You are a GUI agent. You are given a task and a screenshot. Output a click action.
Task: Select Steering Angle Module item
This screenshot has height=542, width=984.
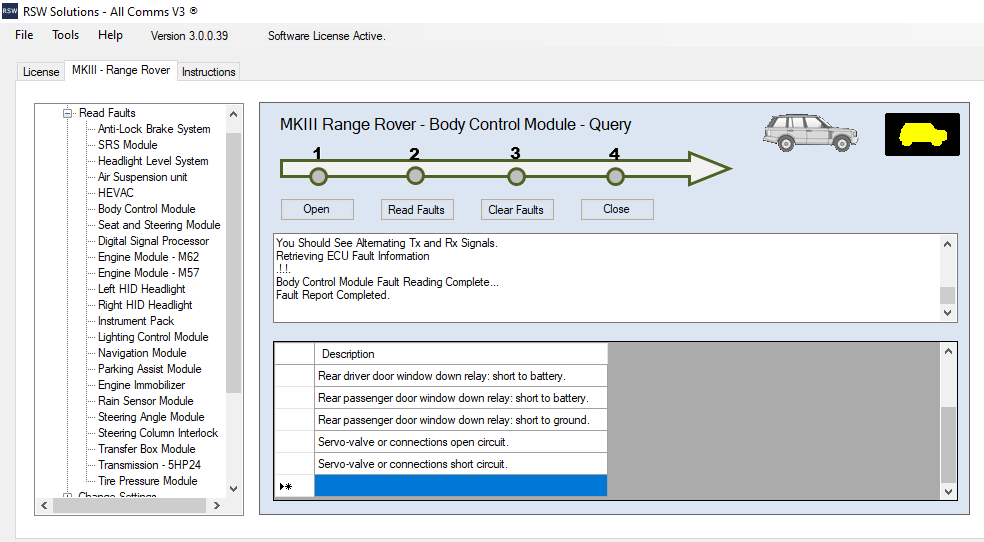[x=151, y=417]
